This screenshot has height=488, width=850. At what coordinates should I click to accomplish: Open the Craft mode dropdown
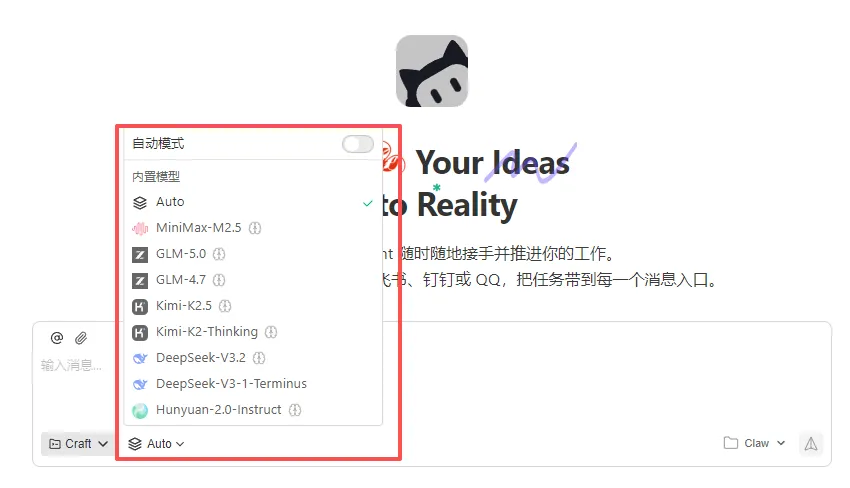[77, 444]
